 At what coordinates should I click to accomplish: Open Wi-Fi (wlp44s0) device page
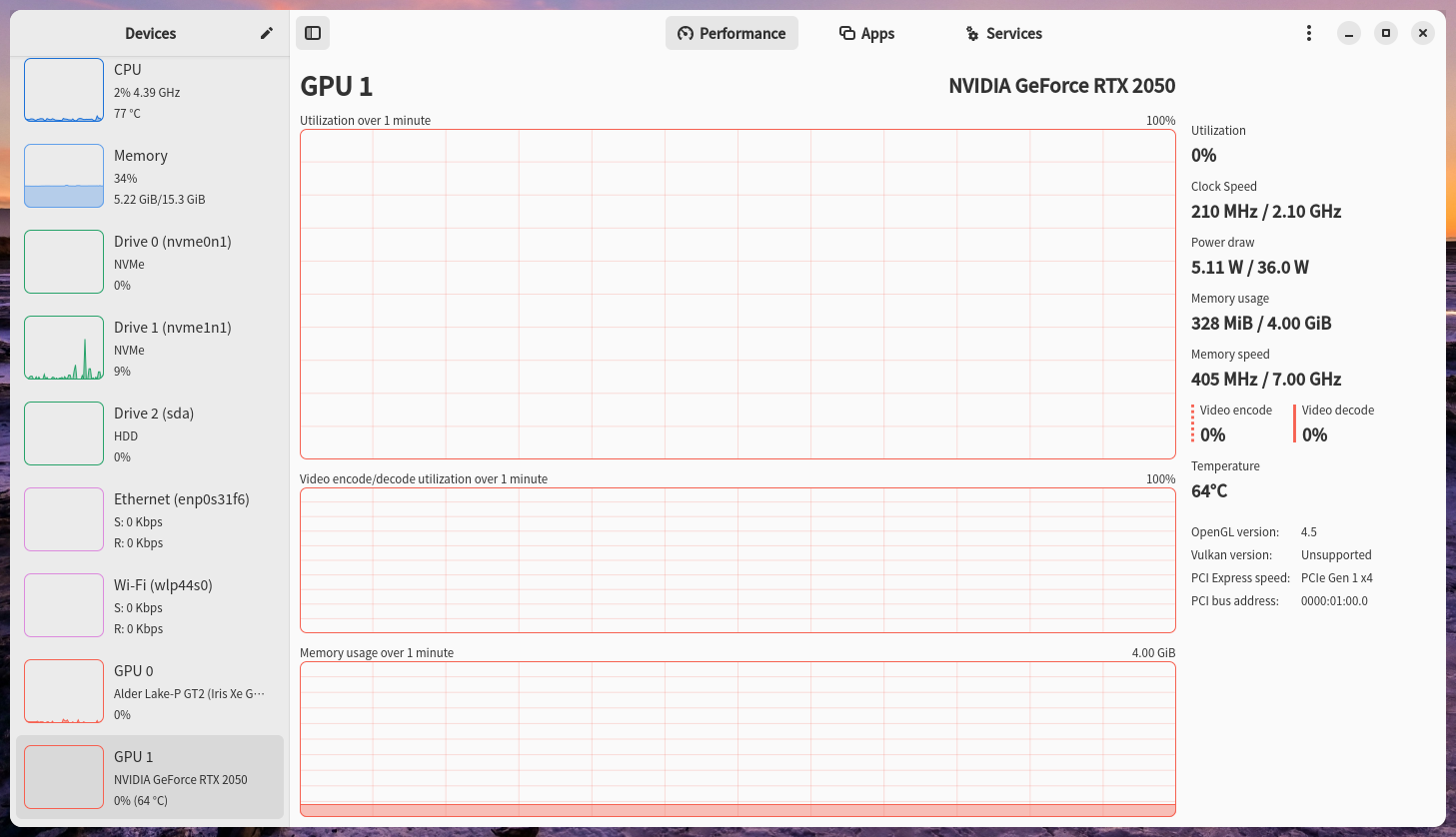click(150, 605)
